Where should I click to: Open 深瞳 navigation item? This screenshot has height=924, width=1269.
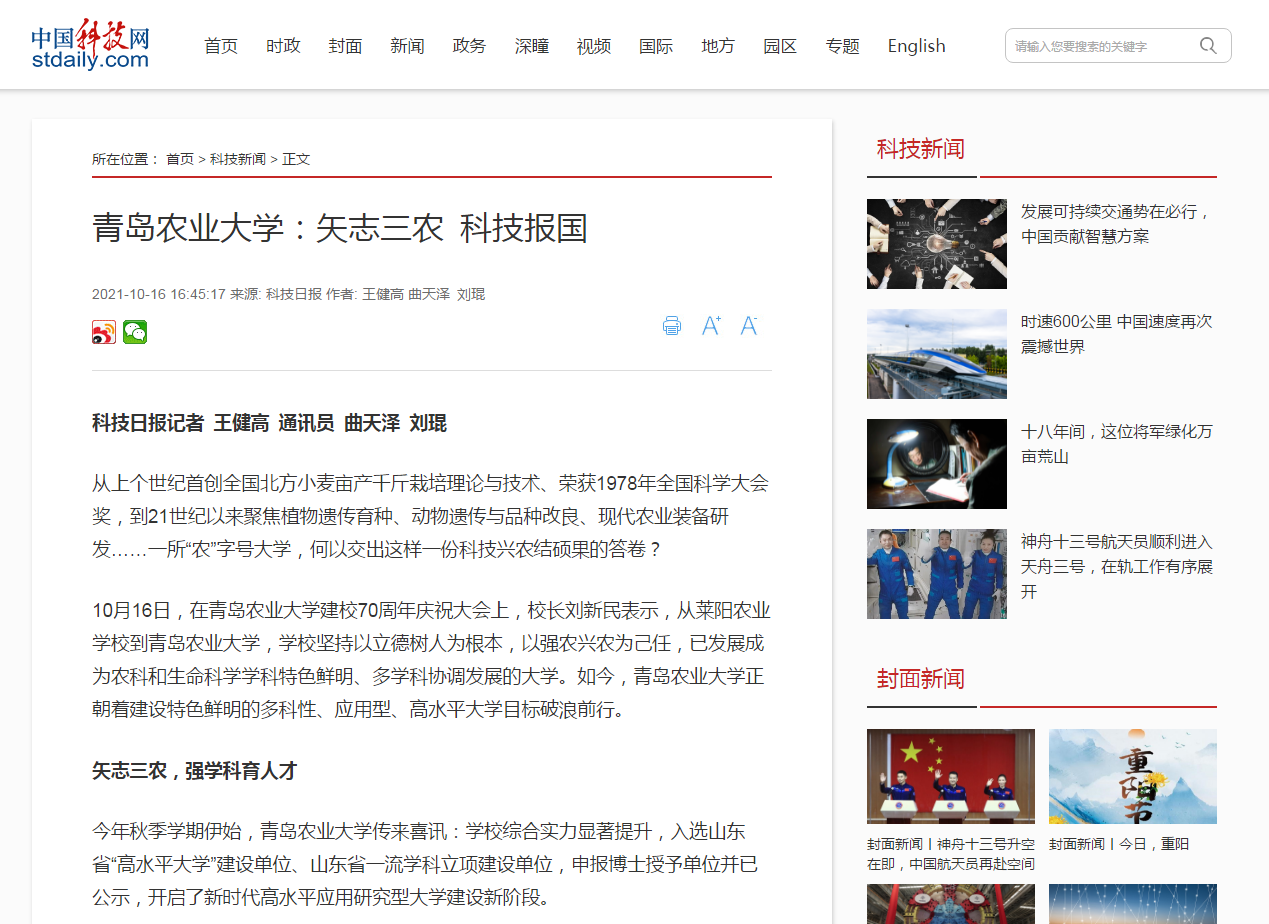point(531,46)
